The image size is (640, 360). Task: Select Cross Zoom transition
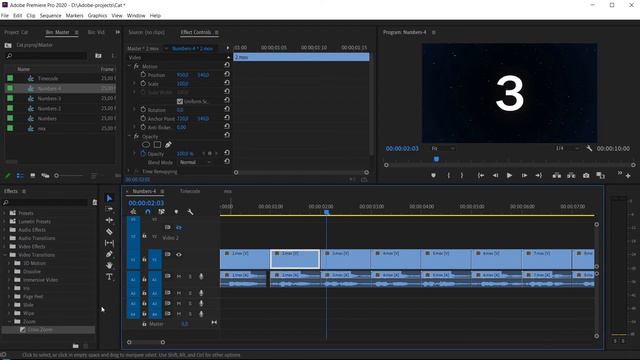point(40,330)
